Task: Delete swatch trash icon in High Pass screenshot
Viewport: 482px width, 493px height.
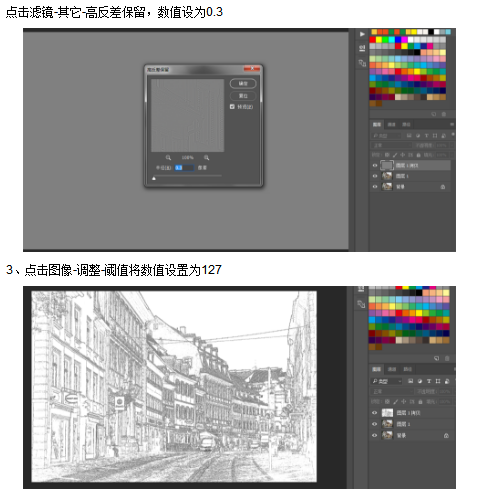Action: (x=444, y=114)
